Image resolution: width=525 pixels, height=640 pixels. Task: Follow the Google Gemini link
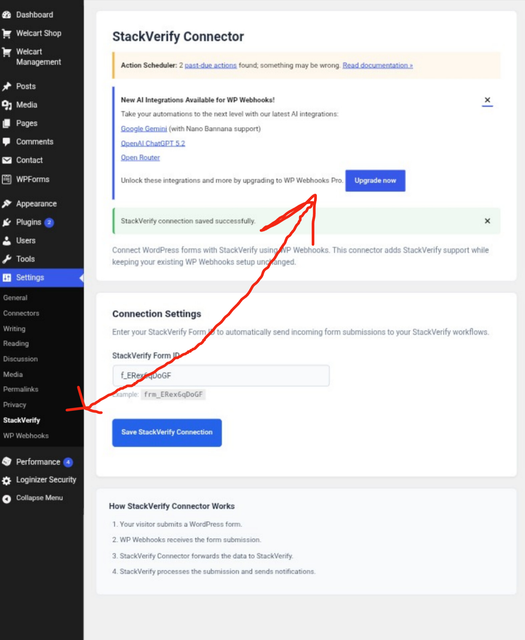pos(144,129)
